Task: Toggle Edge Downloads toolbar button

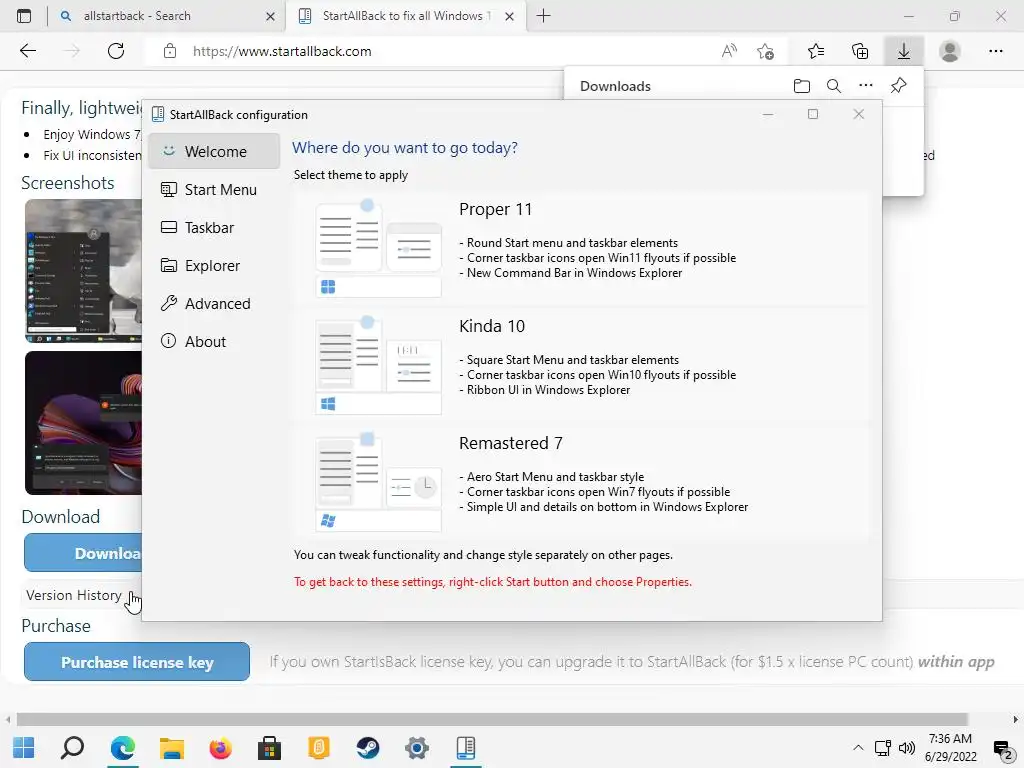Action: [904, 51]
